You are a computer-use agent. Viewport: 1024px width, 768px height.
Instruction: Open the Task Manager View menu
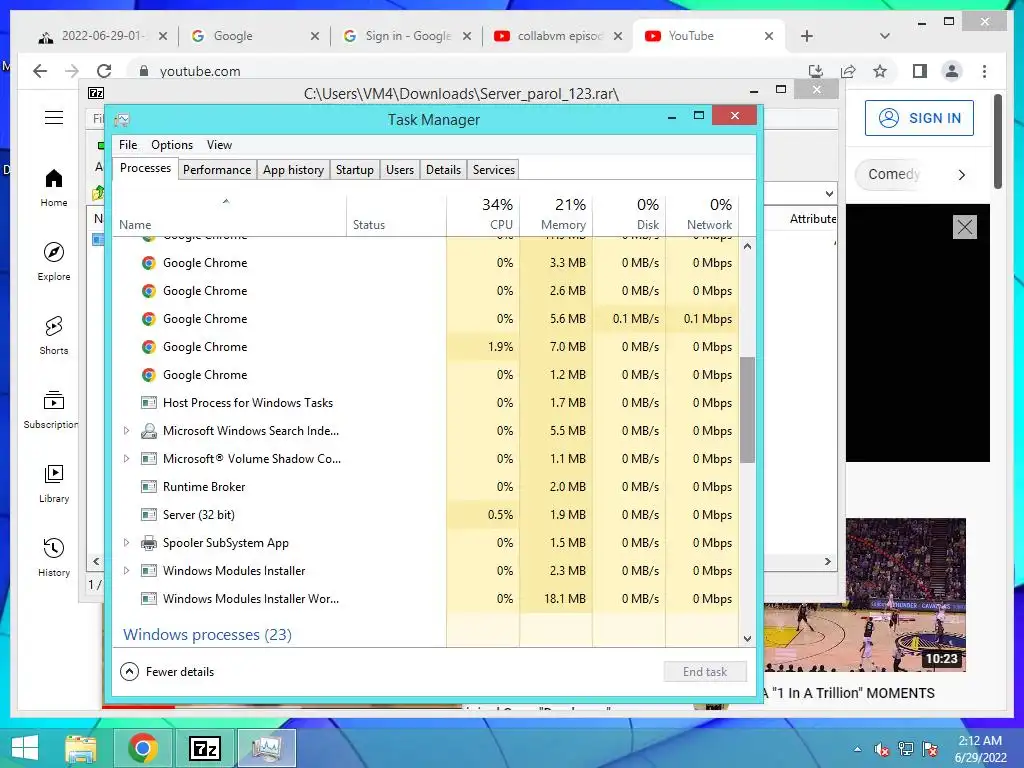click(219, 145)
